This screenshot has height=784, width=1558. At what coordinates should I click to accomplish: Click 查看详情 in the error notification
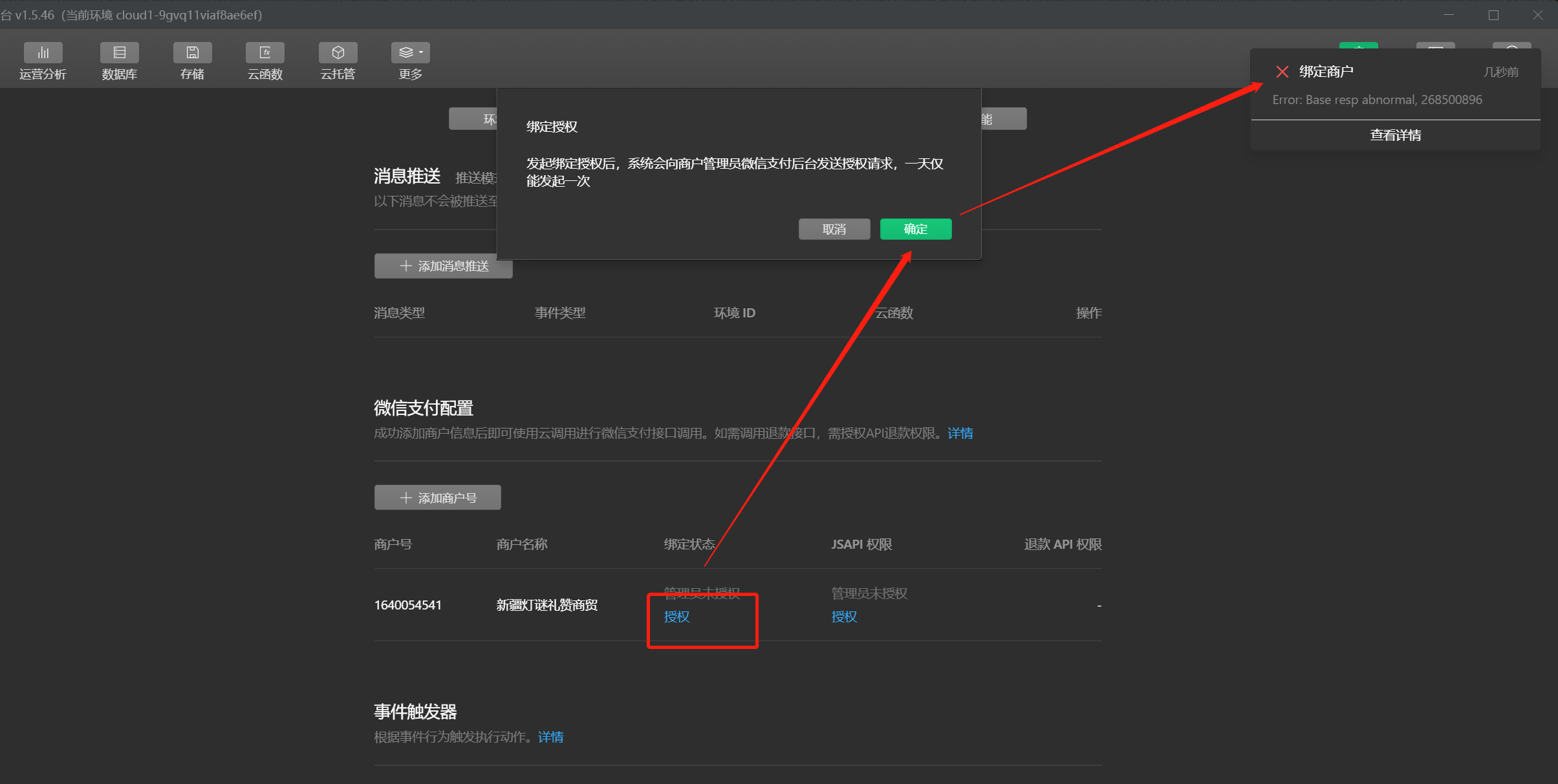[x=1395, y=135]
